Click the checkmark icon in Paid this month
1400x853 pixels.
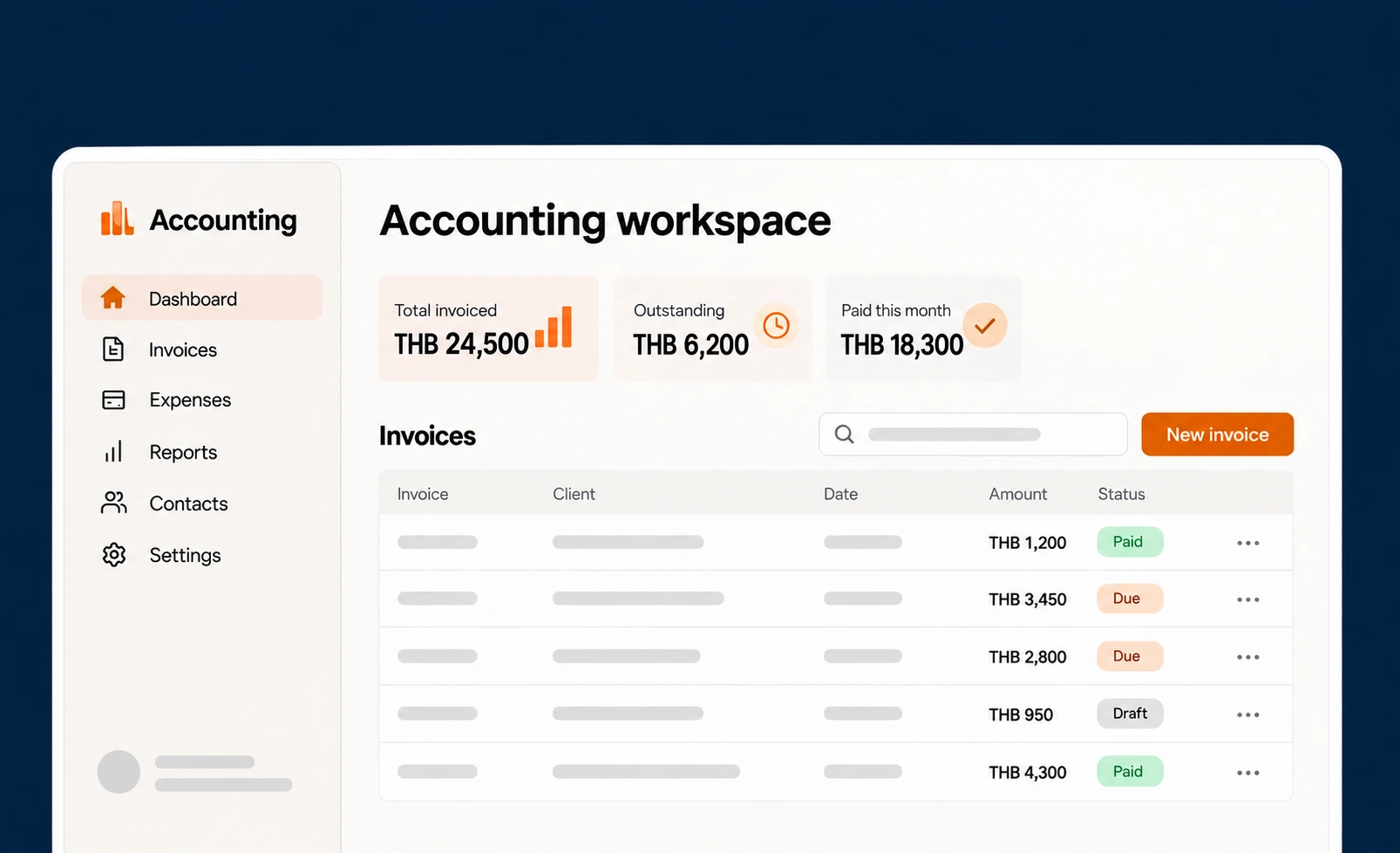click(x=985, y=326)
